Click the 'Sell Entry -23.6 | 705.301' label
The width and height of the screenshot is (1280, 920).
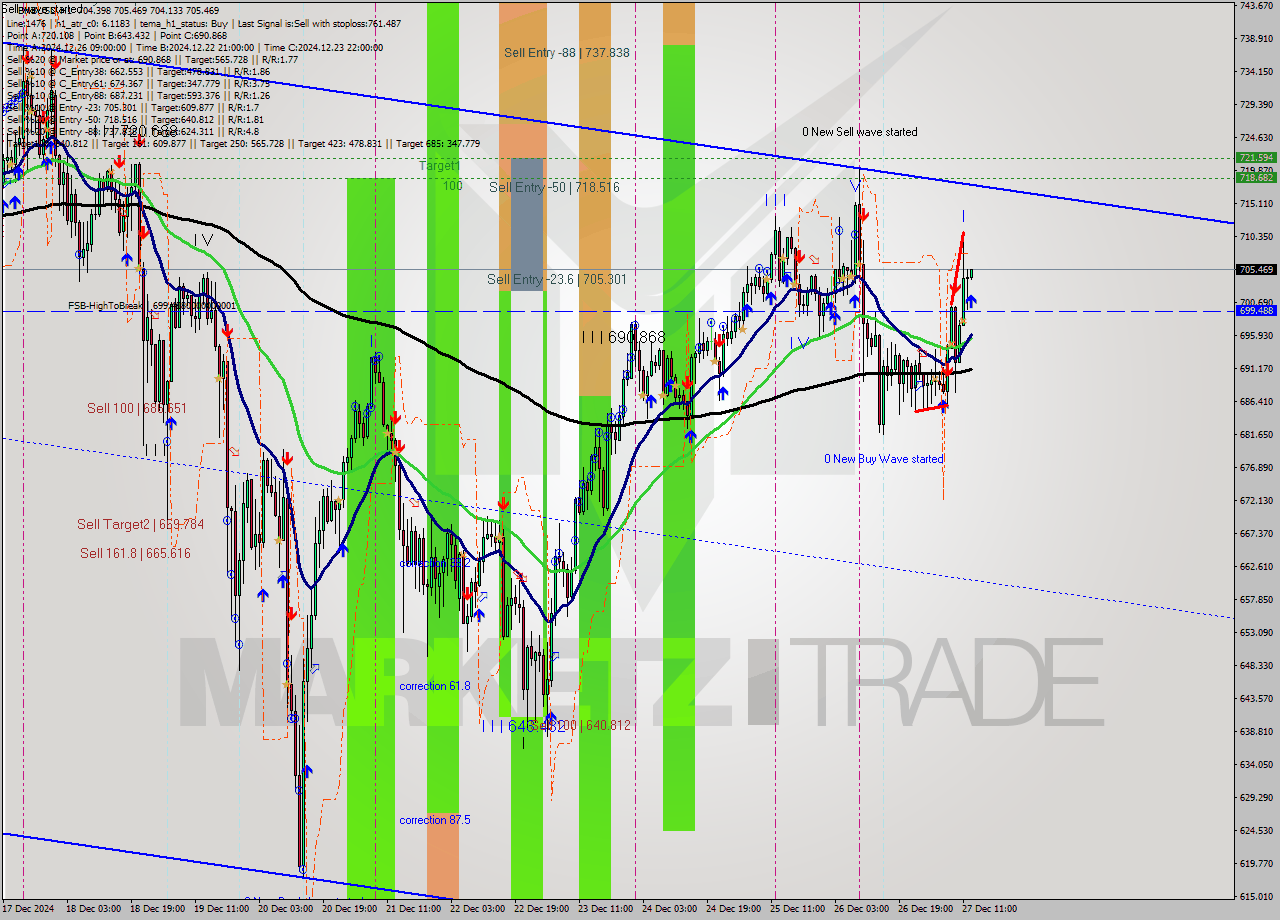coord(557,279)
